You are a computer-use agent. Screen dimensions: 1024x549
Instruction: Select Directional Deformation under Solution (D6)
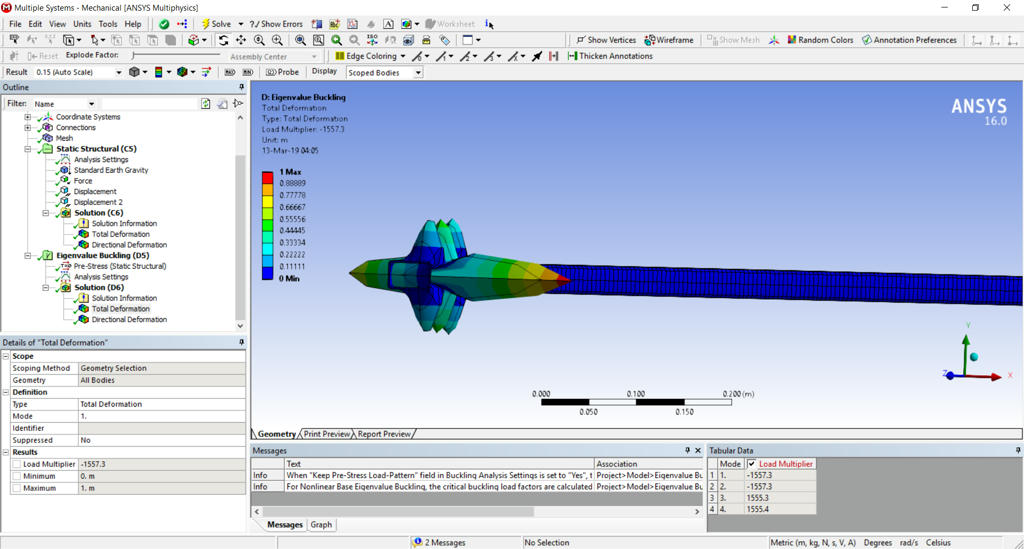pos(129,319)
